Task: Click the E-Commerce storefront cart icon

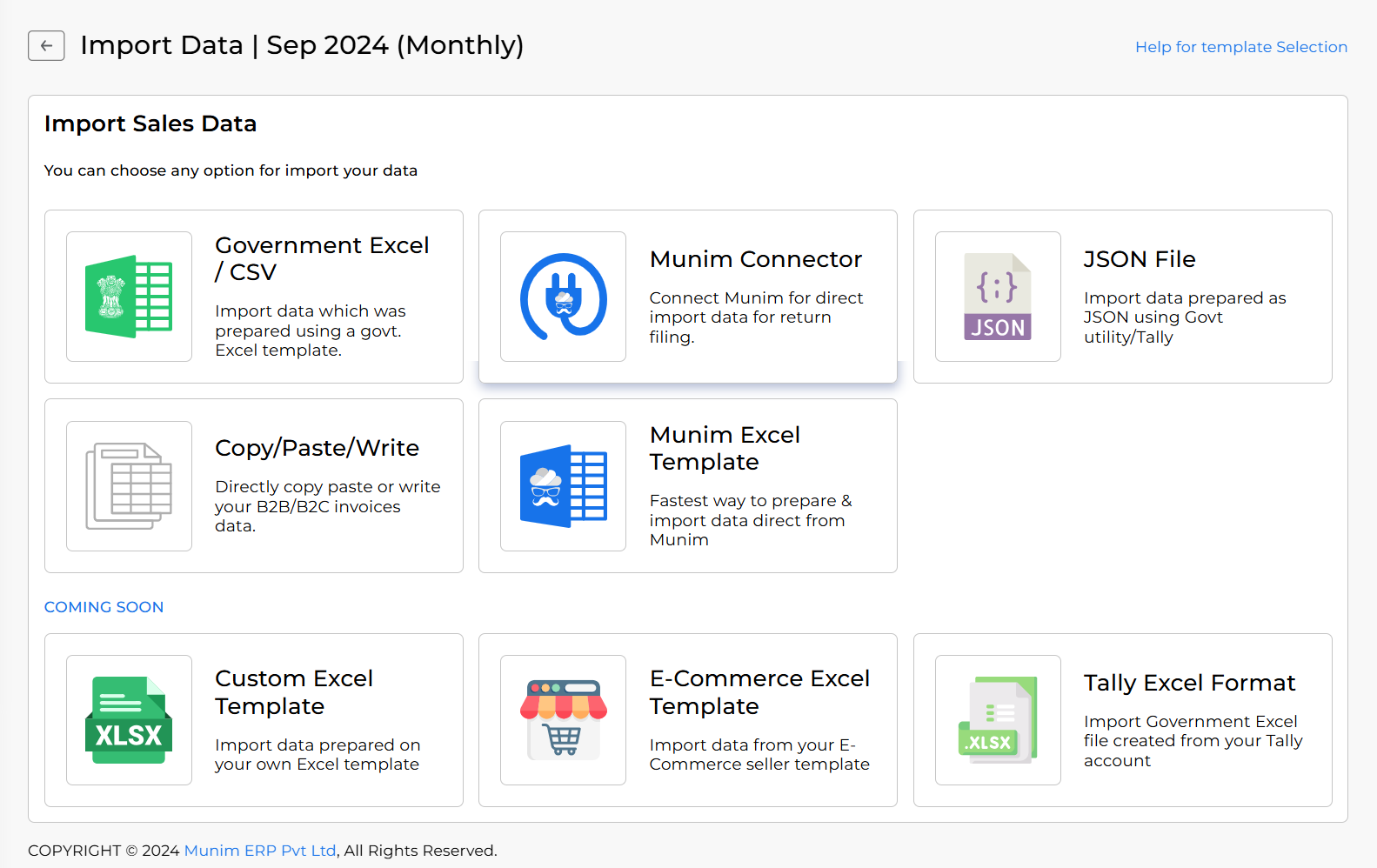Action: point(563,720)
